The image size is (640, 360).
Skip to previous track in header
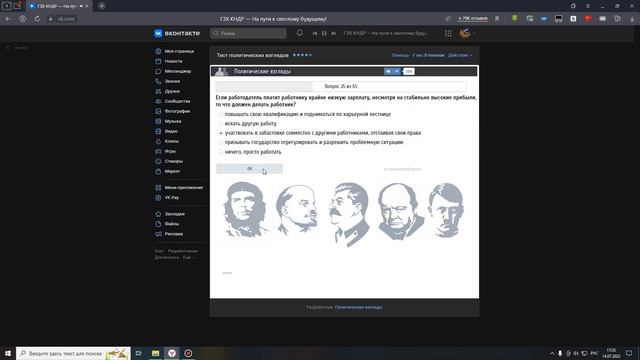[x=315, y=33]
